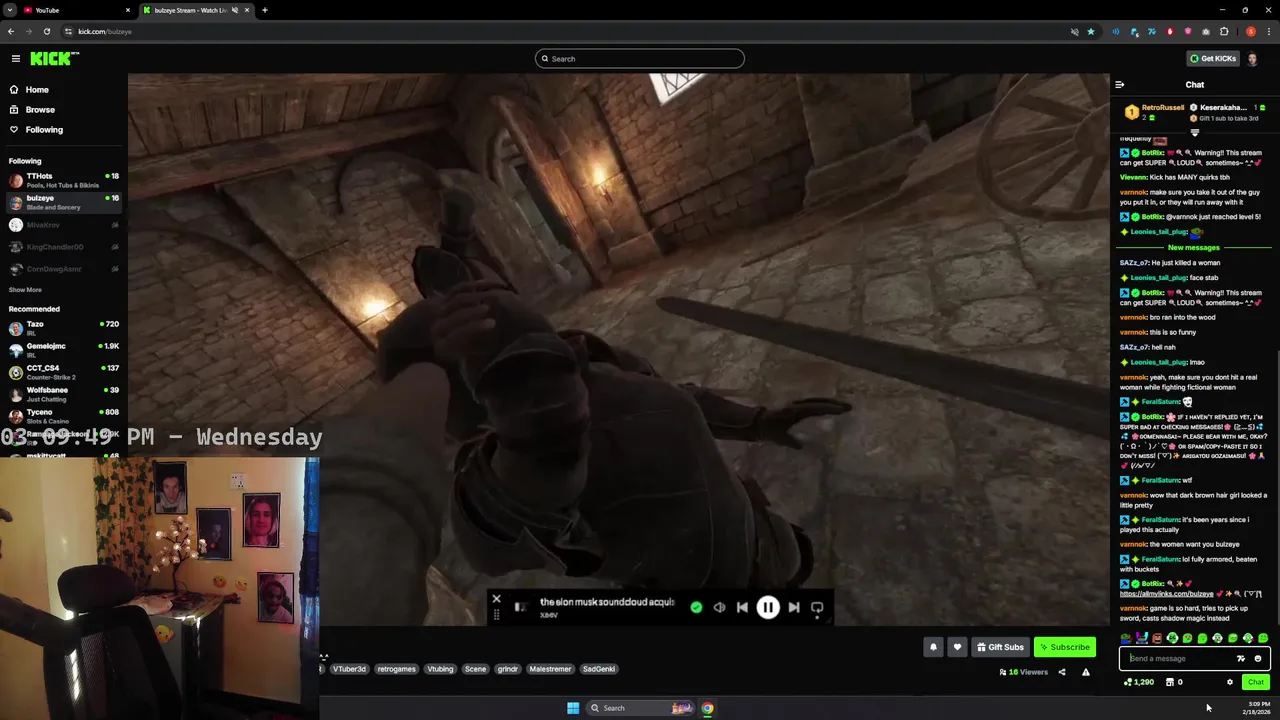Open the Following page in sidebar
Screen dimensions: 1280x720
coord(44,130)
